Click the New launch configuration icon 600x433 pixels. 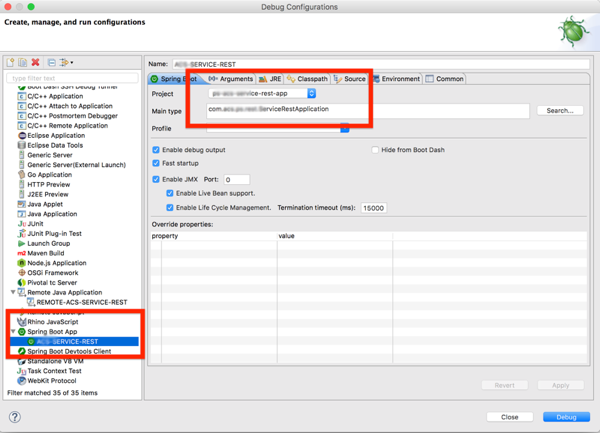(11, 62)
